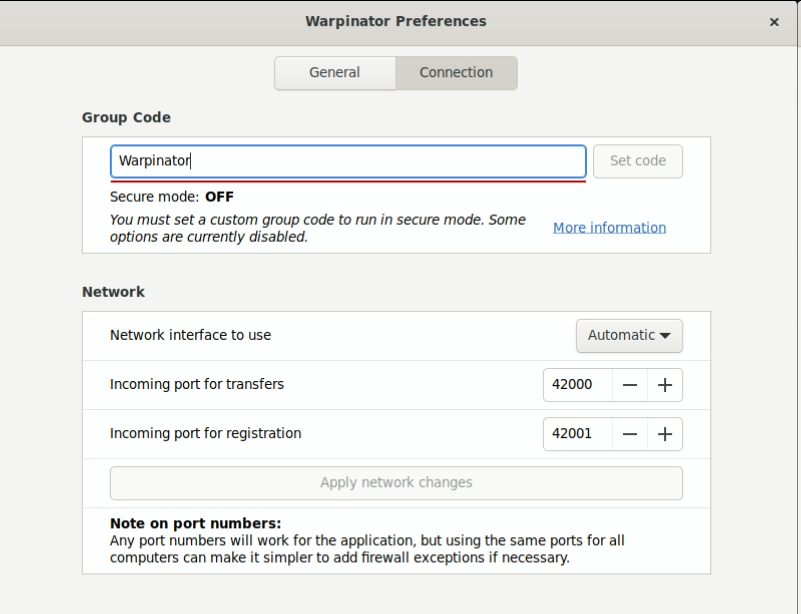Click the group code text field
Screen dimensions: 801x614
[347, 161]
